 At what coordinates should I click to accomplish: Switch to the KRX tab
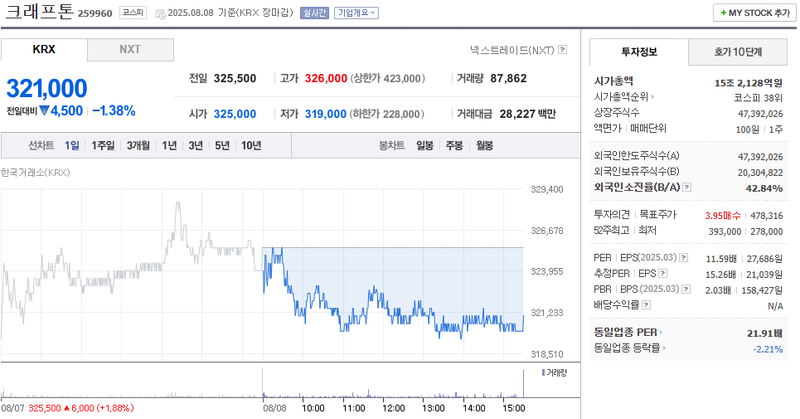point(44,50)
